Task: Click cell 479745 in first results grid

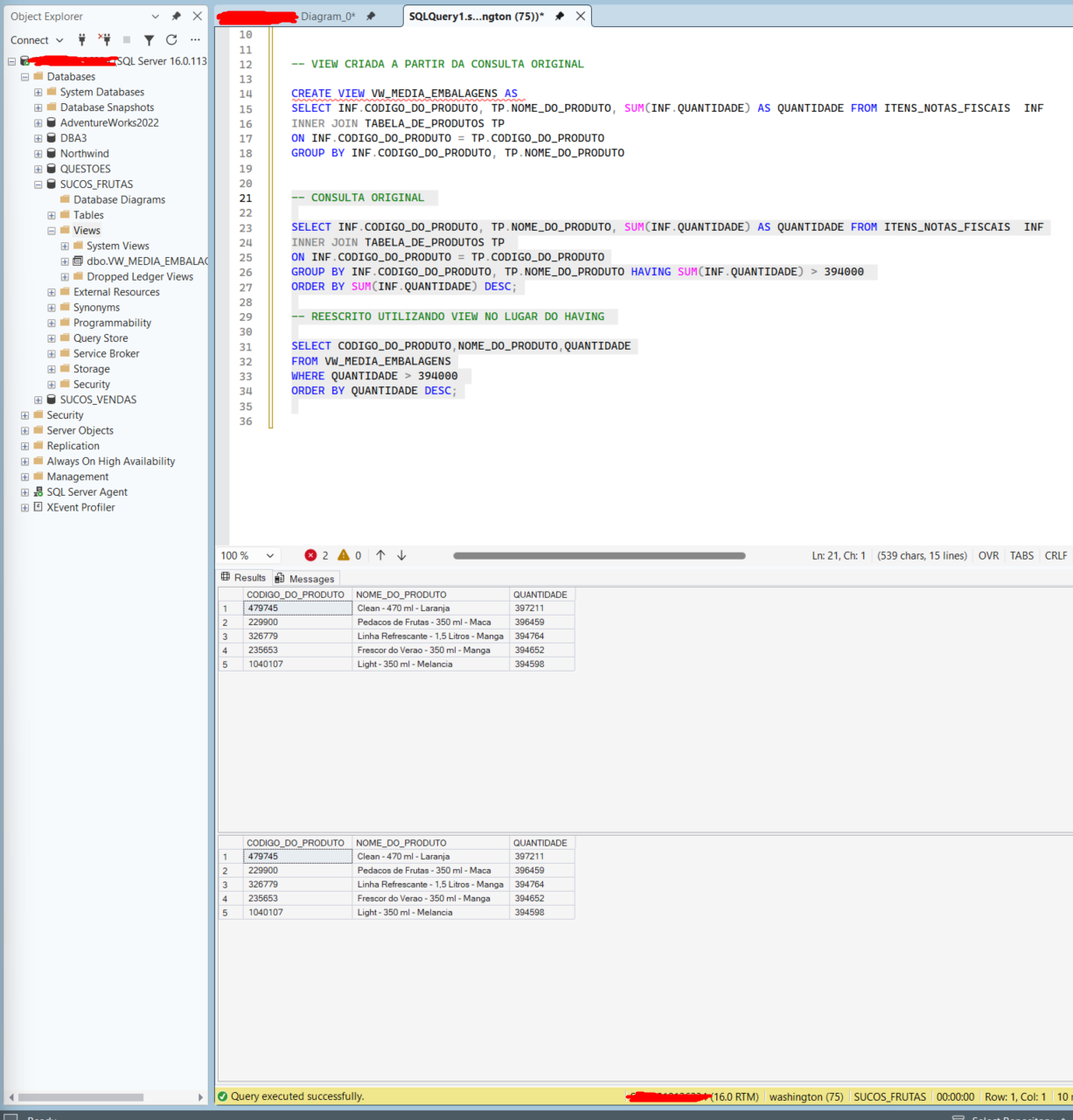Action: pyautogui.click(x=298, y=608)
